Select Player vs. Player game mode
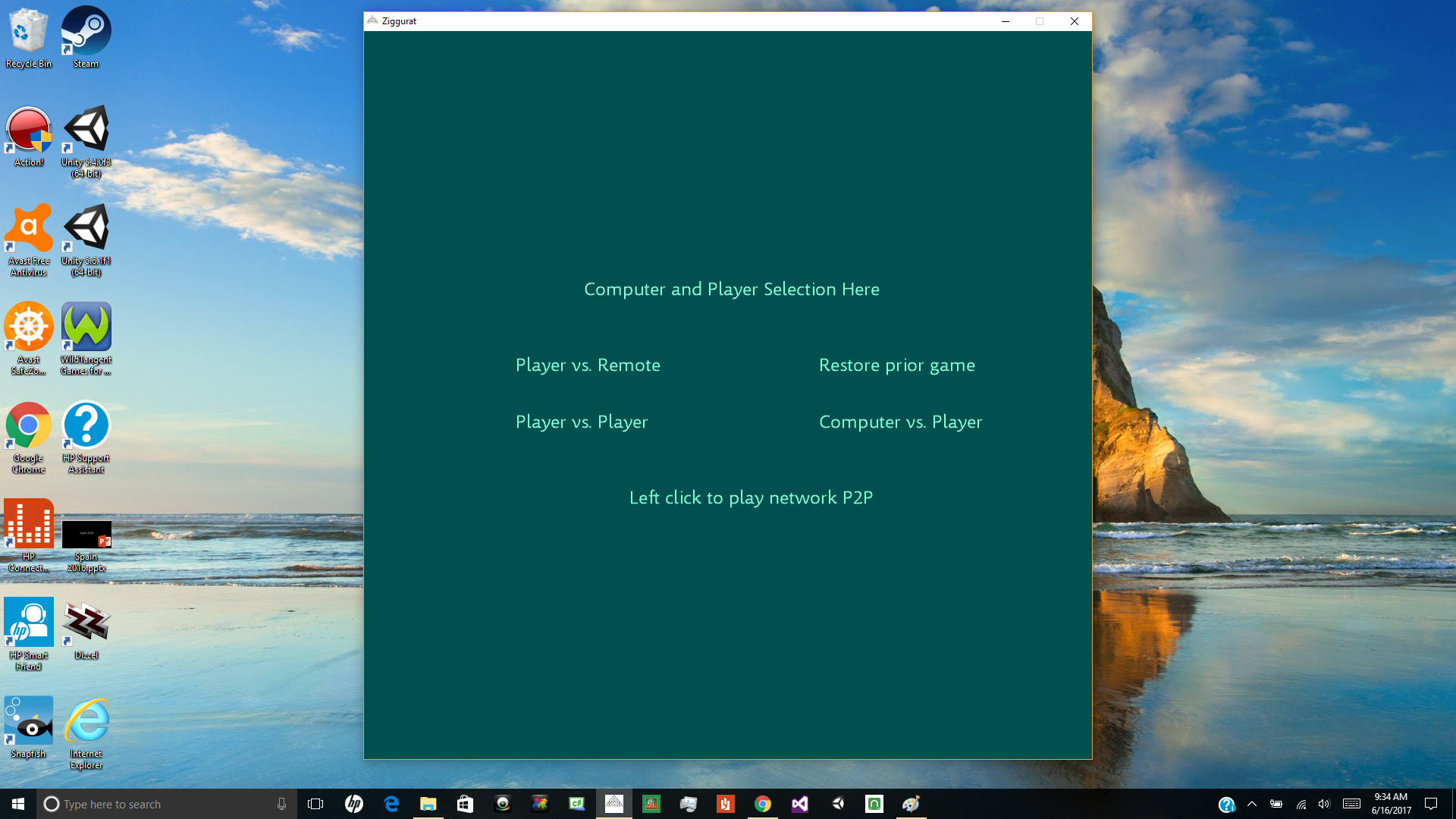 coord(581,420)
